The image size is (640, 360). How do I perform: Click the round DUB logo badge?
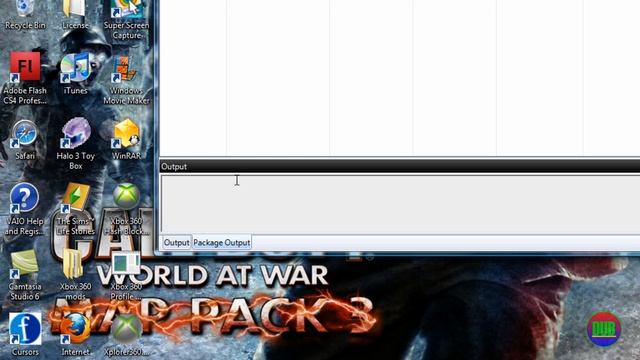click(x=604, y=329)
